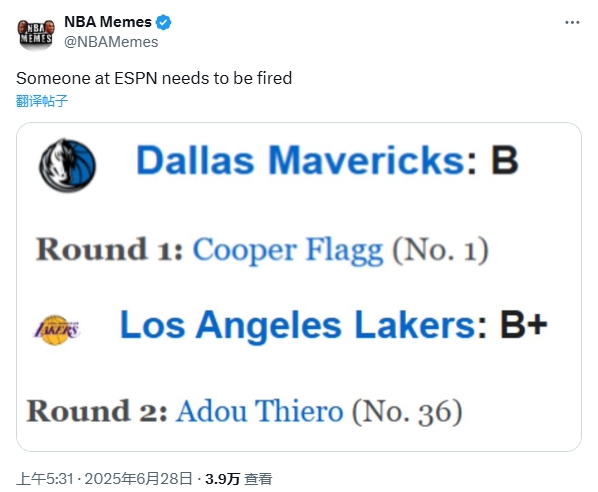The height and width of the screenshot is (492, 598).
Task: Open the three-dot more options menu
Action: point(572,23)
